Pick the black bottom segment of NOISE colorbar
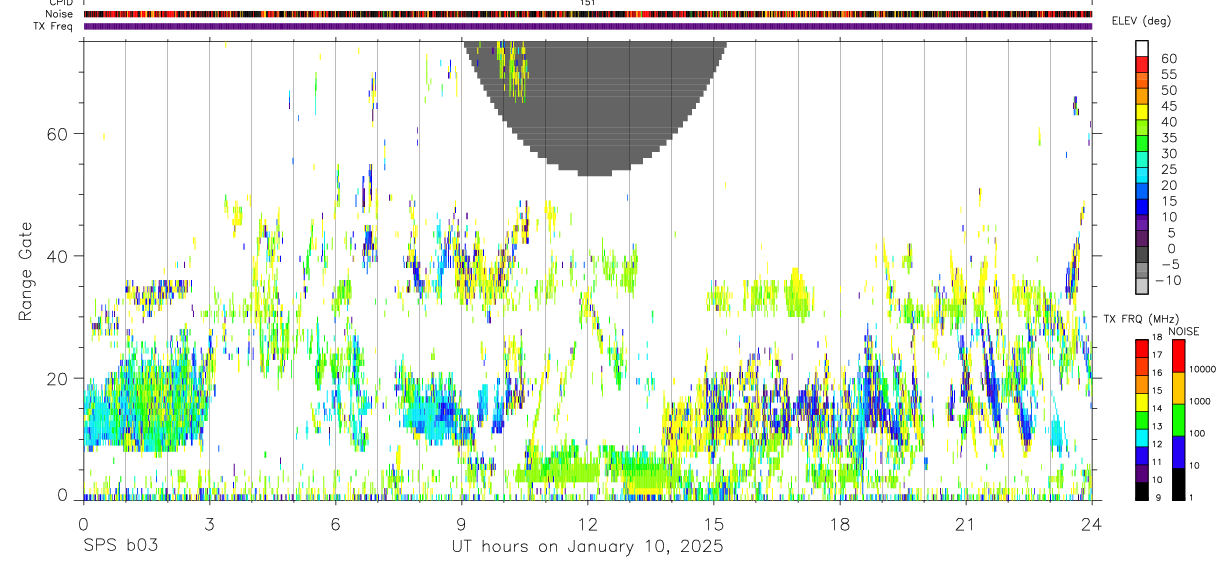 point(1178,484)
